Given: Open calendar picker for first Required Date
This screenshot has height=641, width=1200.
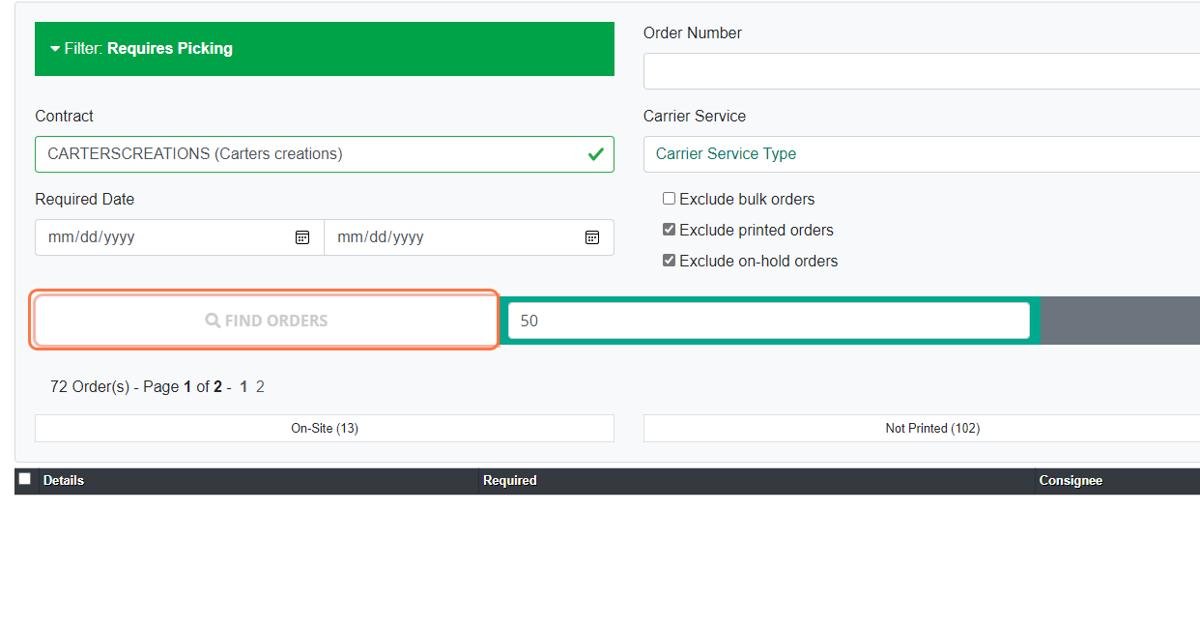Looking at the screenshot, I should click(302, 237).
